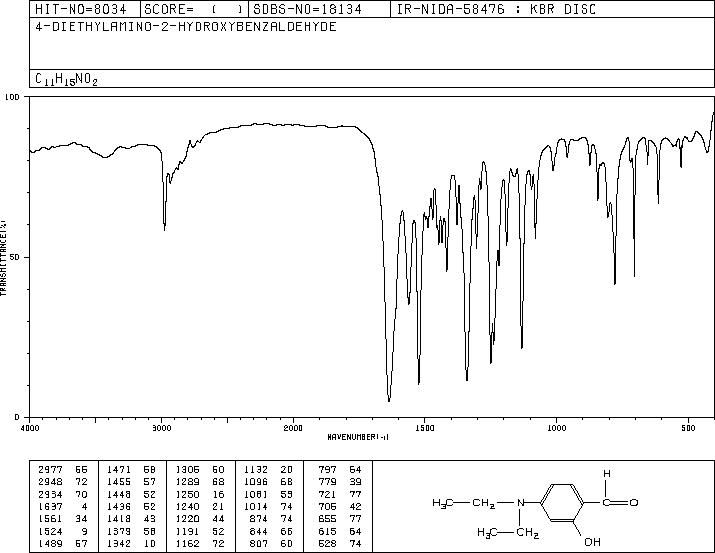The height and width of the screenshot is (553, 715).
Task: Click peak table value 1096
Action: point(256,482)
